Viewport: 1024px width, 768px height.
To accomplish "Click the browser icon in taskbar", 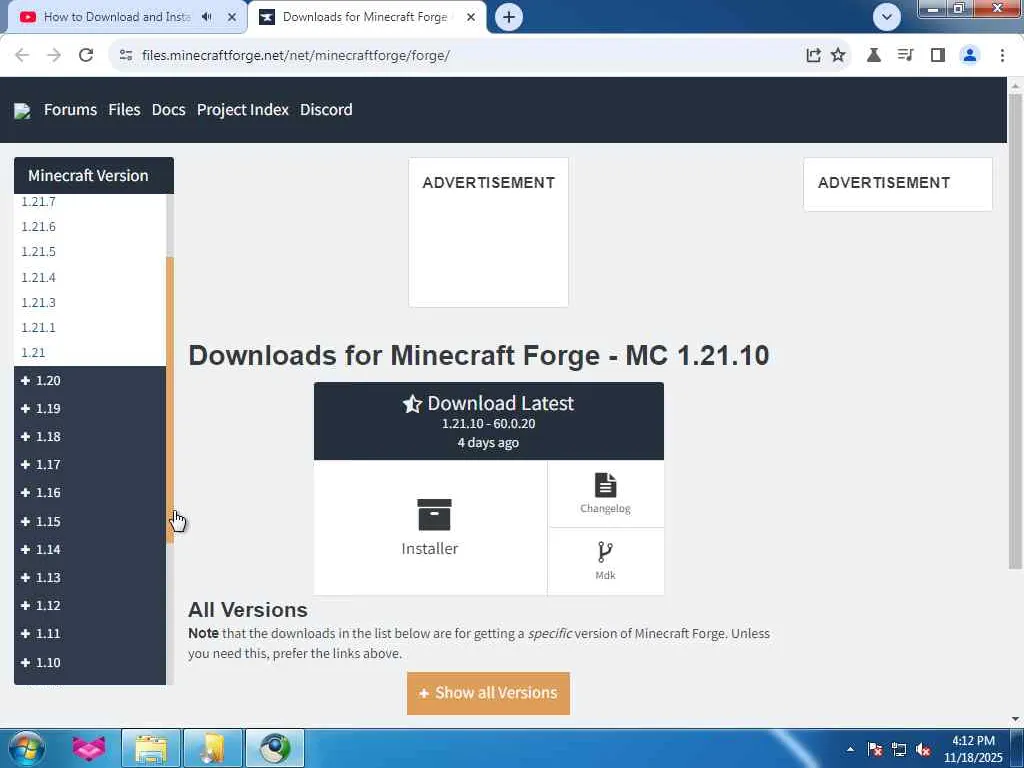I will point(275,748).
